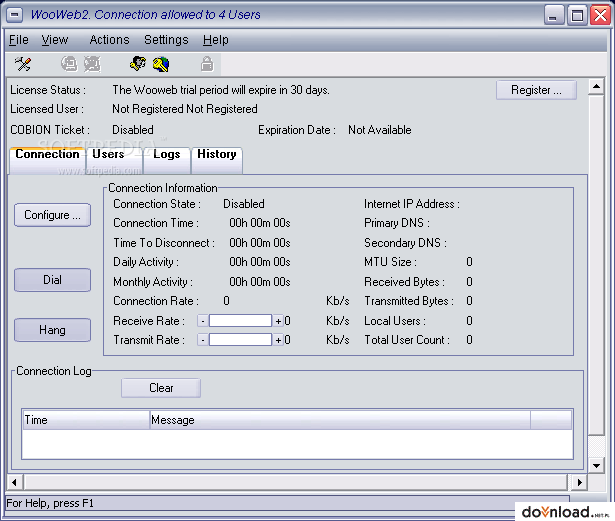Click the 'Disabled' connection state value
Viewport: 615px width, 521px height.
(244, 204)
